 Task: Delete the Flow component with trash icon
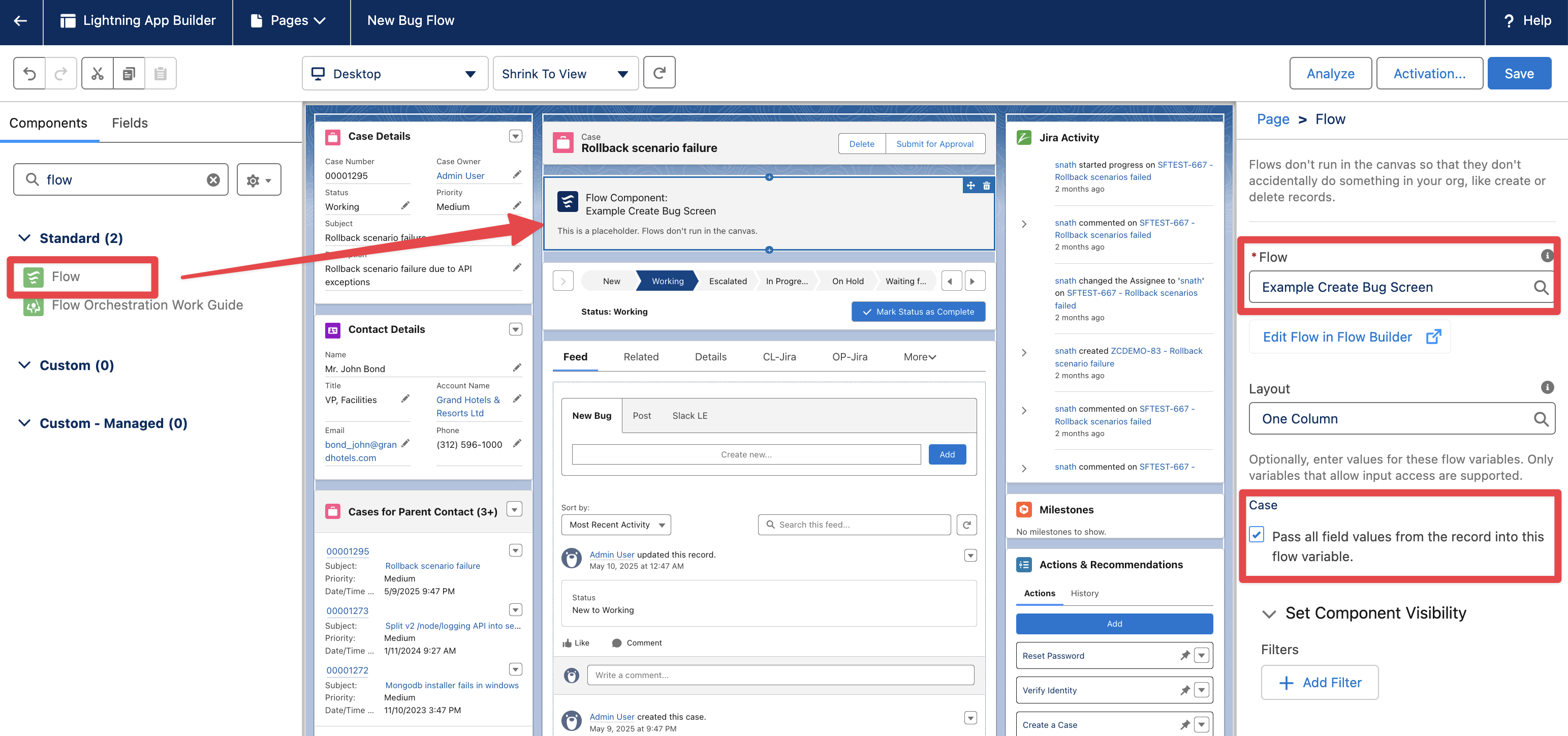coord(986,186)
